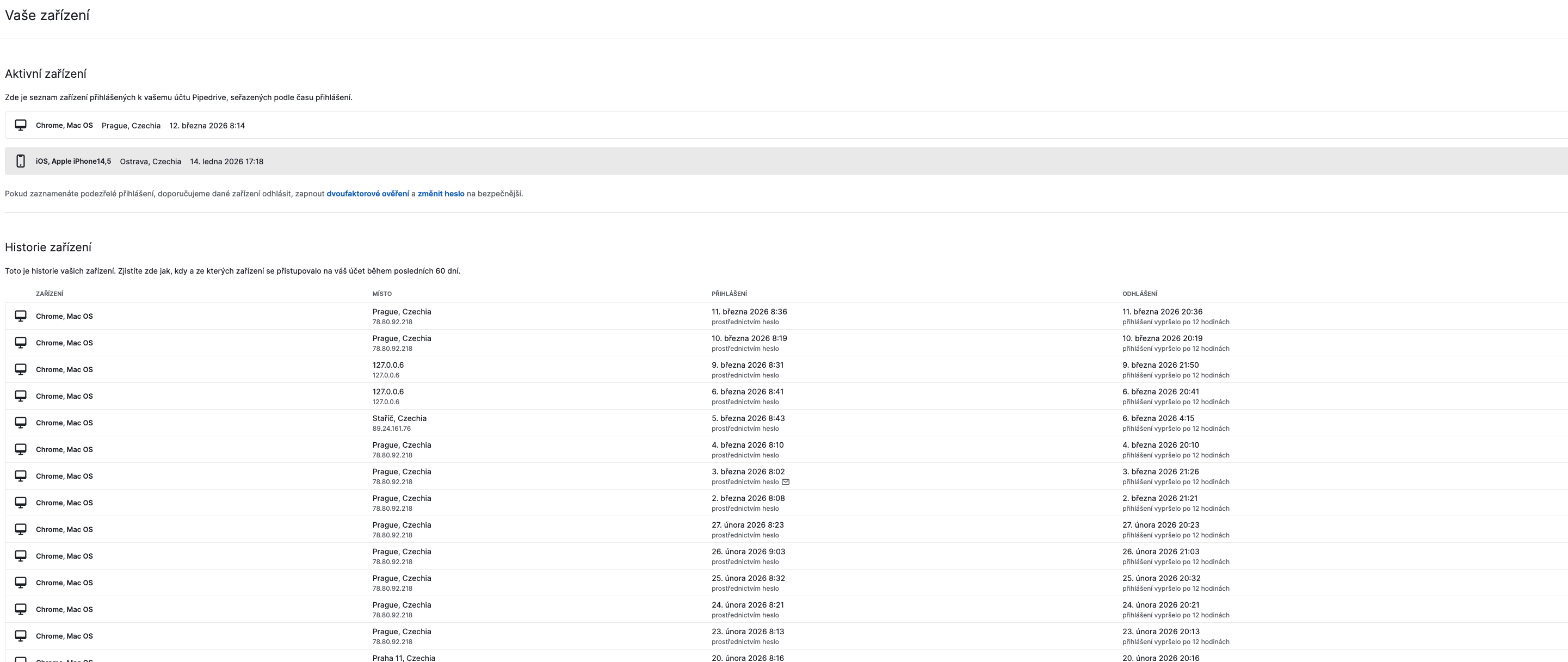Screen dimensions: 1568x662
Task: Click logout time 6. března 2026 4:15
Action: coord(1158,419)
